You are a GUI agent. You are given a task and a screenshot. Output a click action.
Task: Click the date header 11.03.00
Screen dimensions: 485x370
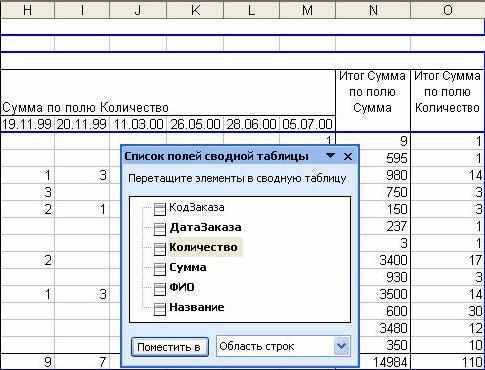pyautogui.click(x=138, y=124)
